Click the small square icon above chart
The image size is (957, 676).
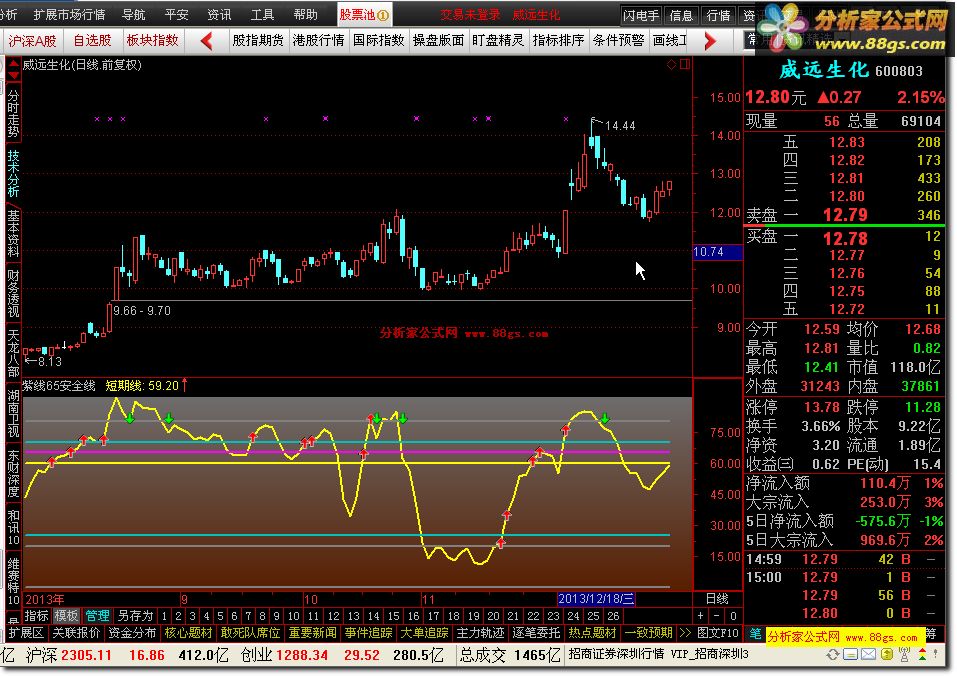[x=685, y=64]
